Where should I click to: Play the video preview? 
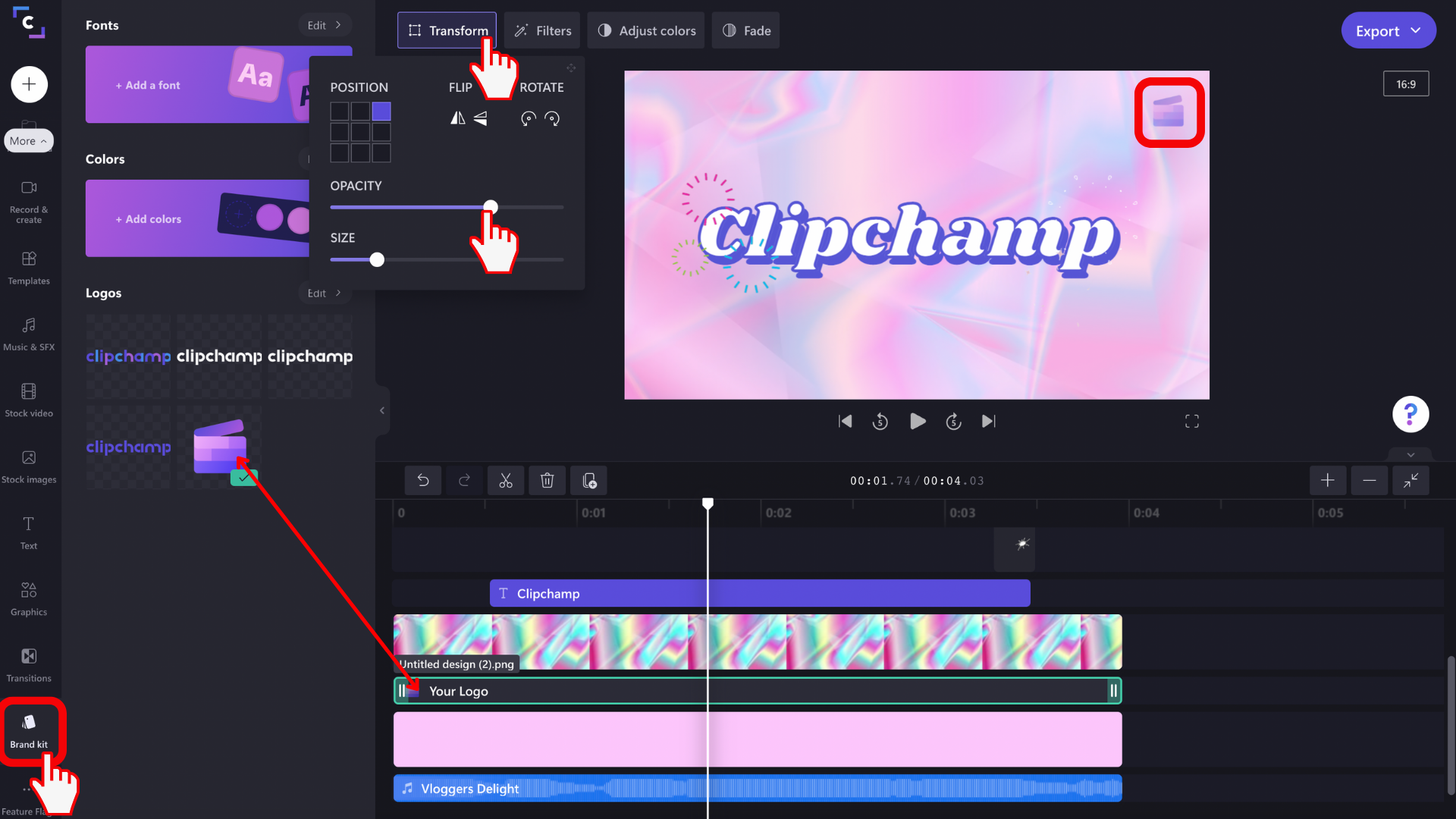click(918, 421)
